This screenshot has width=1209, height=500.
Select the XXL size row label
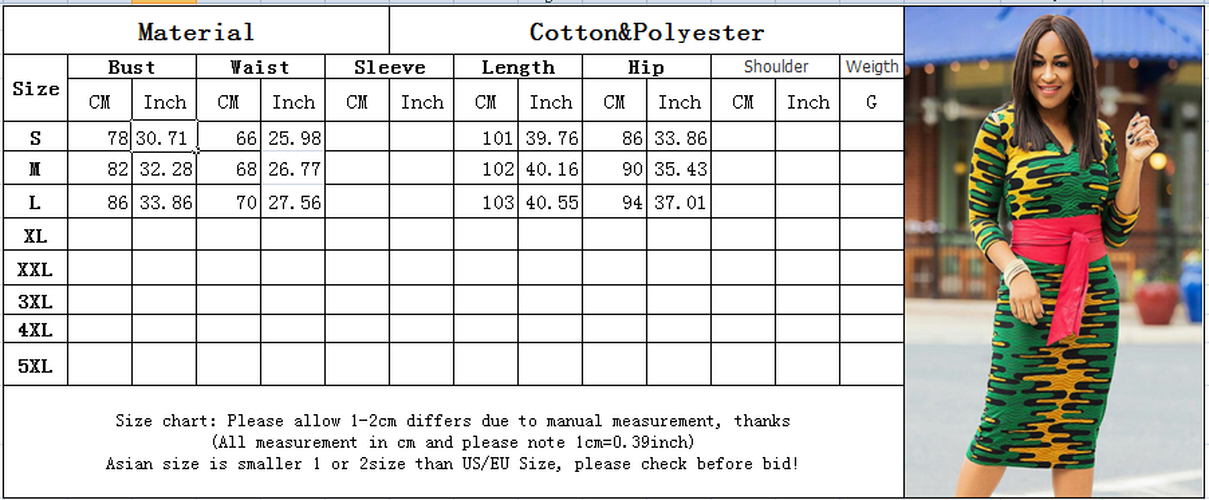tap(36, 269)
